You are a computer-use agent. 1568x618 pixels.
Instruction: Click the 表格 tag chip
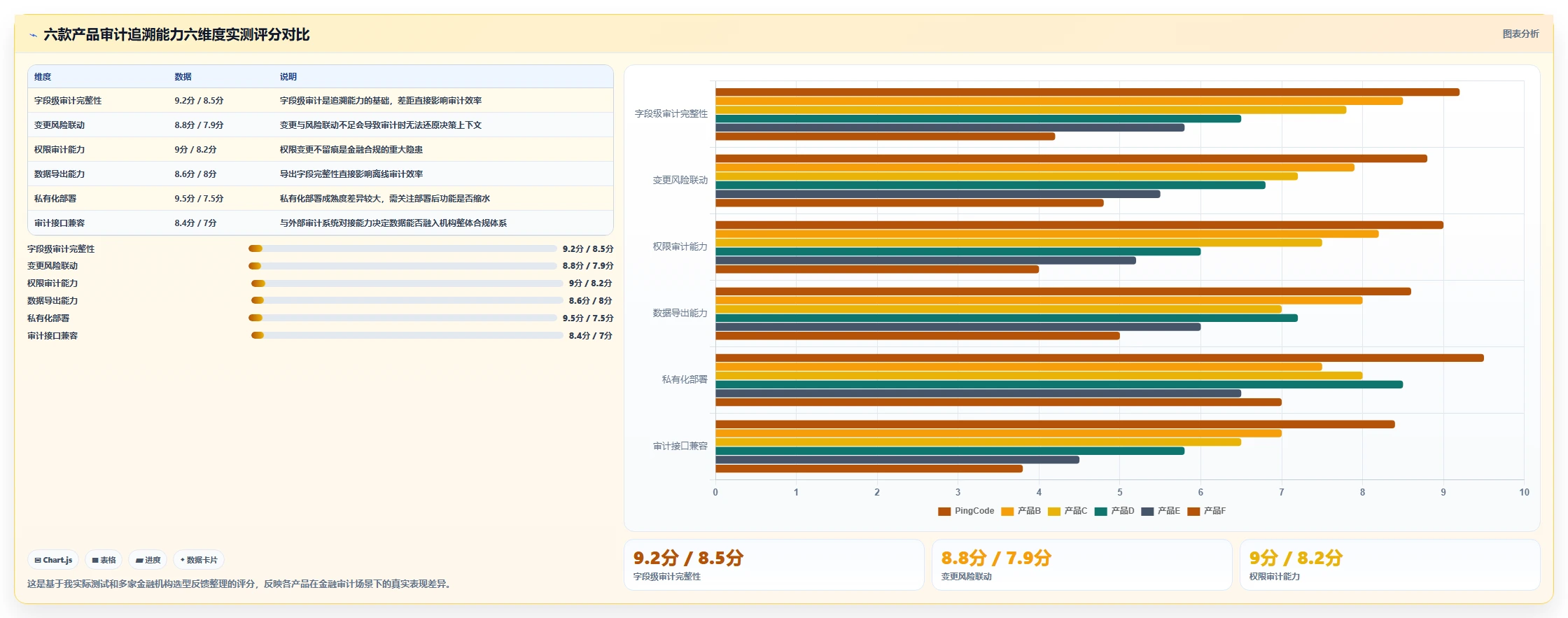(104, 560)
